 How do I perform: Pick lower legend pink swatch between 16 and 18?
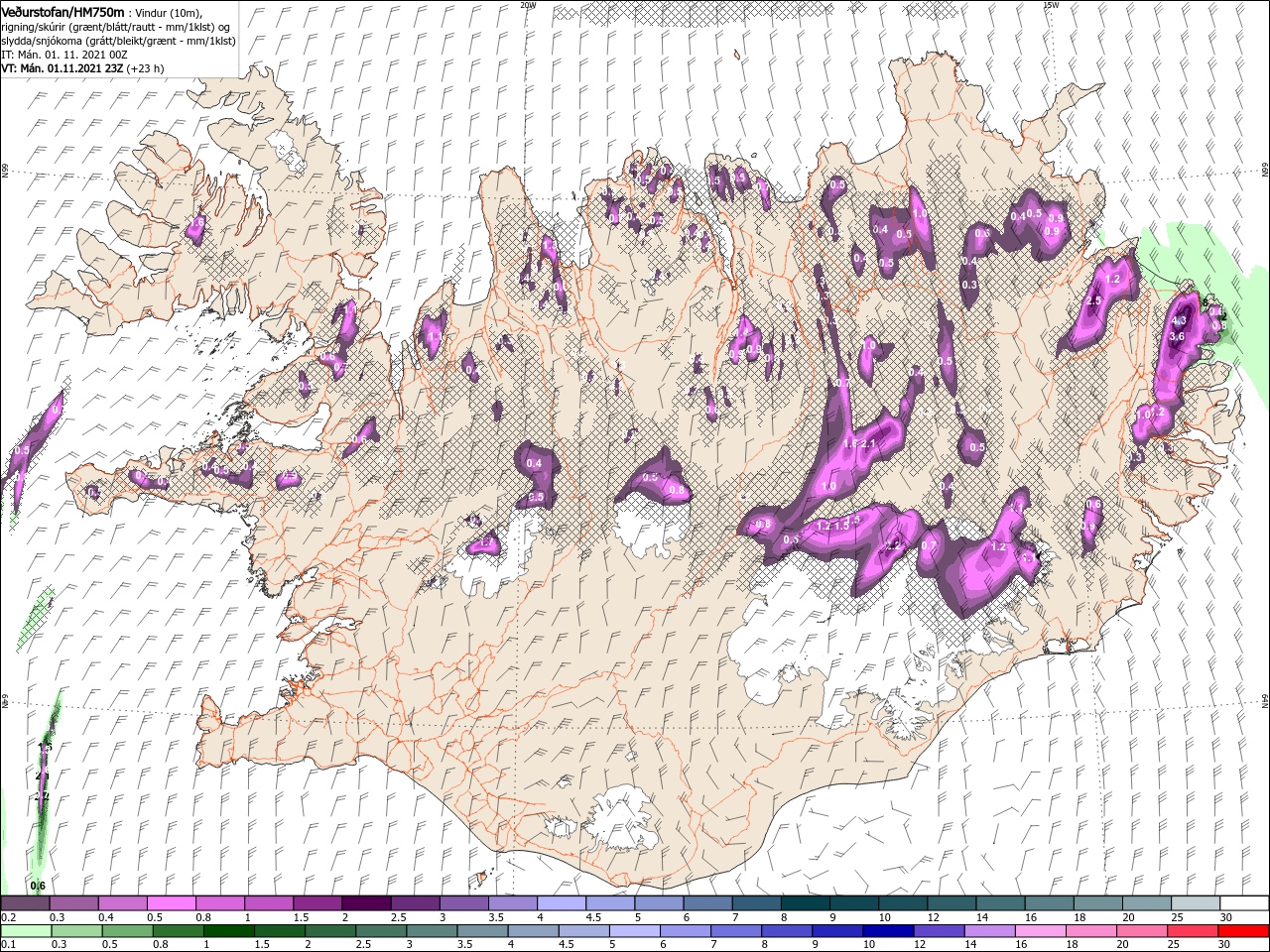click(x=1039, y=931)
